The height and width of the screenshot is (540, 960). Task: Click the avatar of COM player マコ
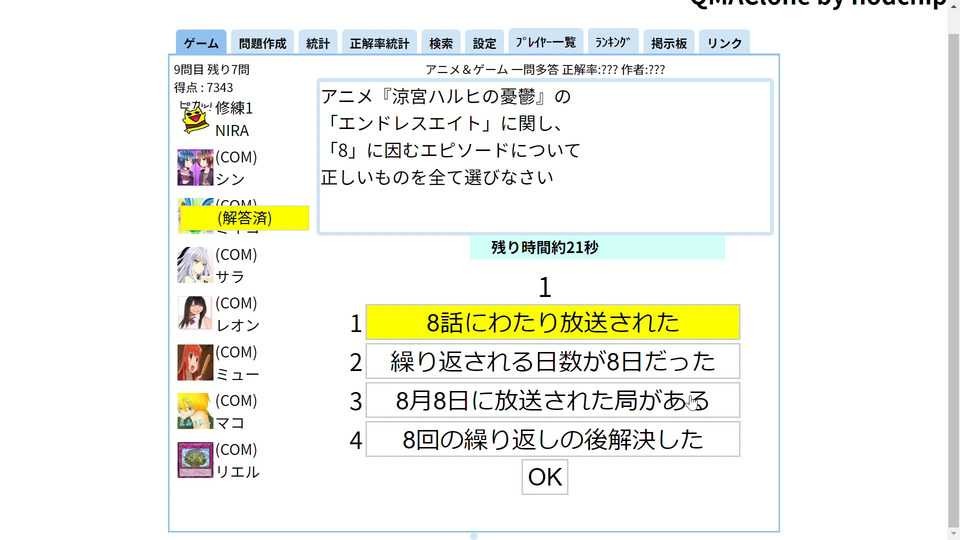pyautogui.click(x=195, y=411)
